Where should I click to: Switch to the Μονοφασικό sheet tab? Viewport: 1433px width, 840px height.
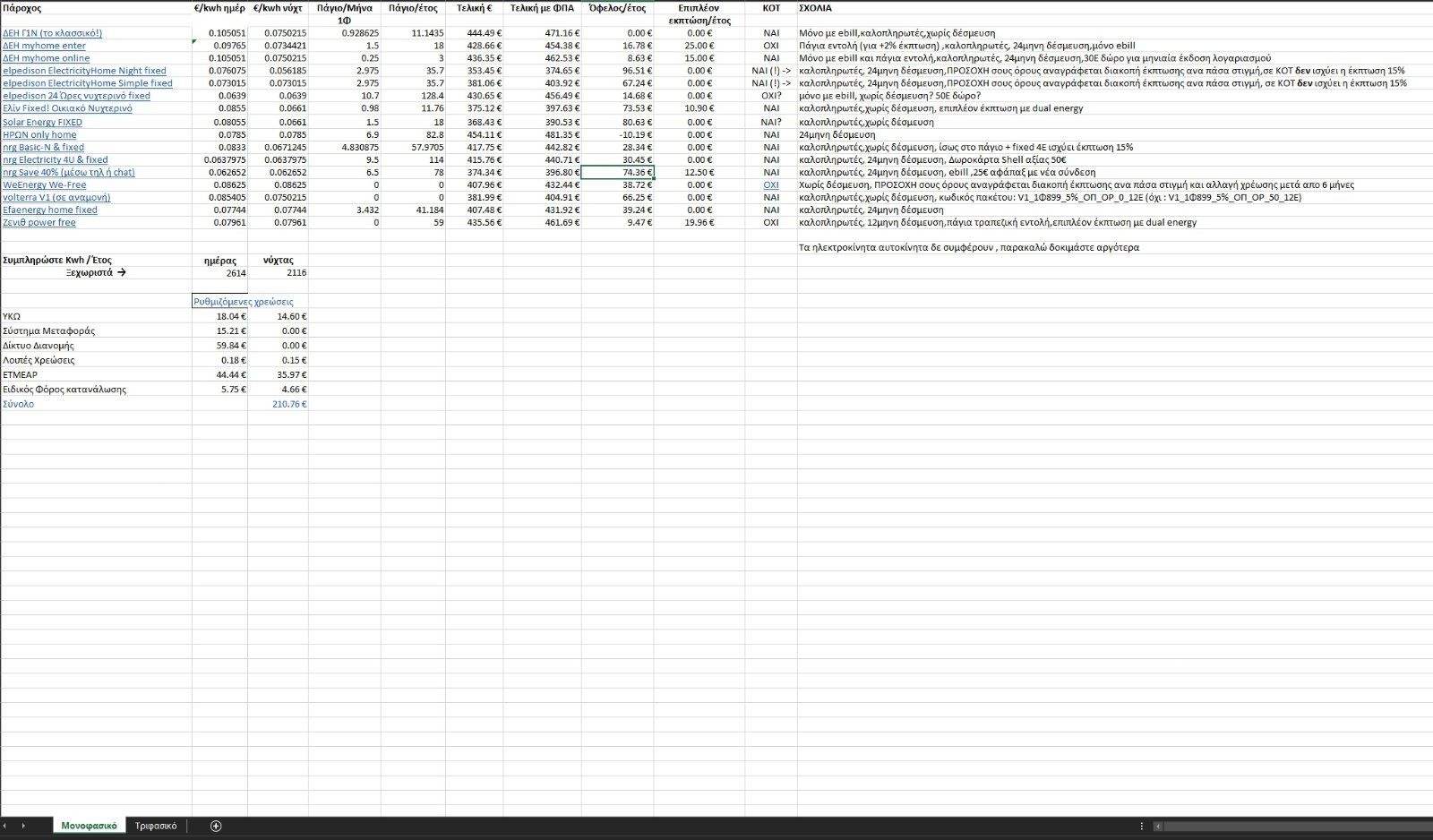pyautogui.click(x=89, y=826)
